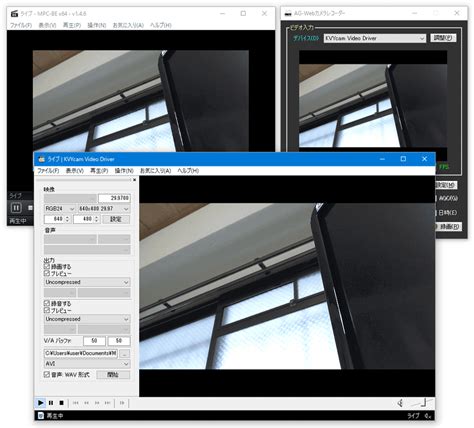This screenshot has height=428, width=474.
Task: Close the capture settings side panel
Action: pos(134,180)
